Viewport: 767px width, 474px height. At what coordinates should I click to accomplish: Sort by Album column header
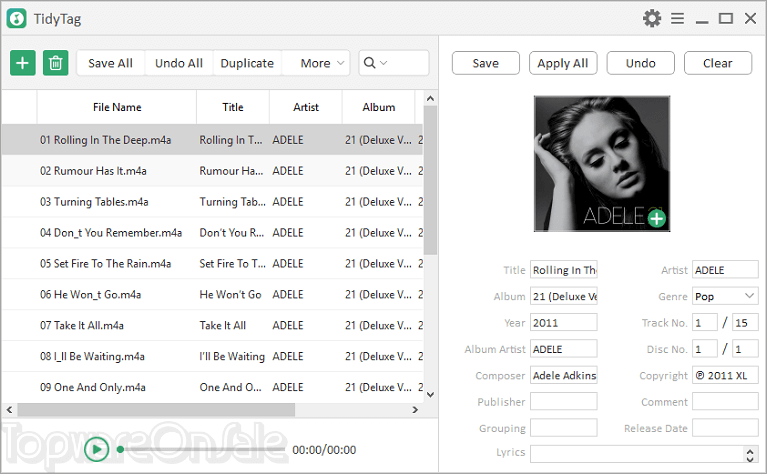pos(379,107)
